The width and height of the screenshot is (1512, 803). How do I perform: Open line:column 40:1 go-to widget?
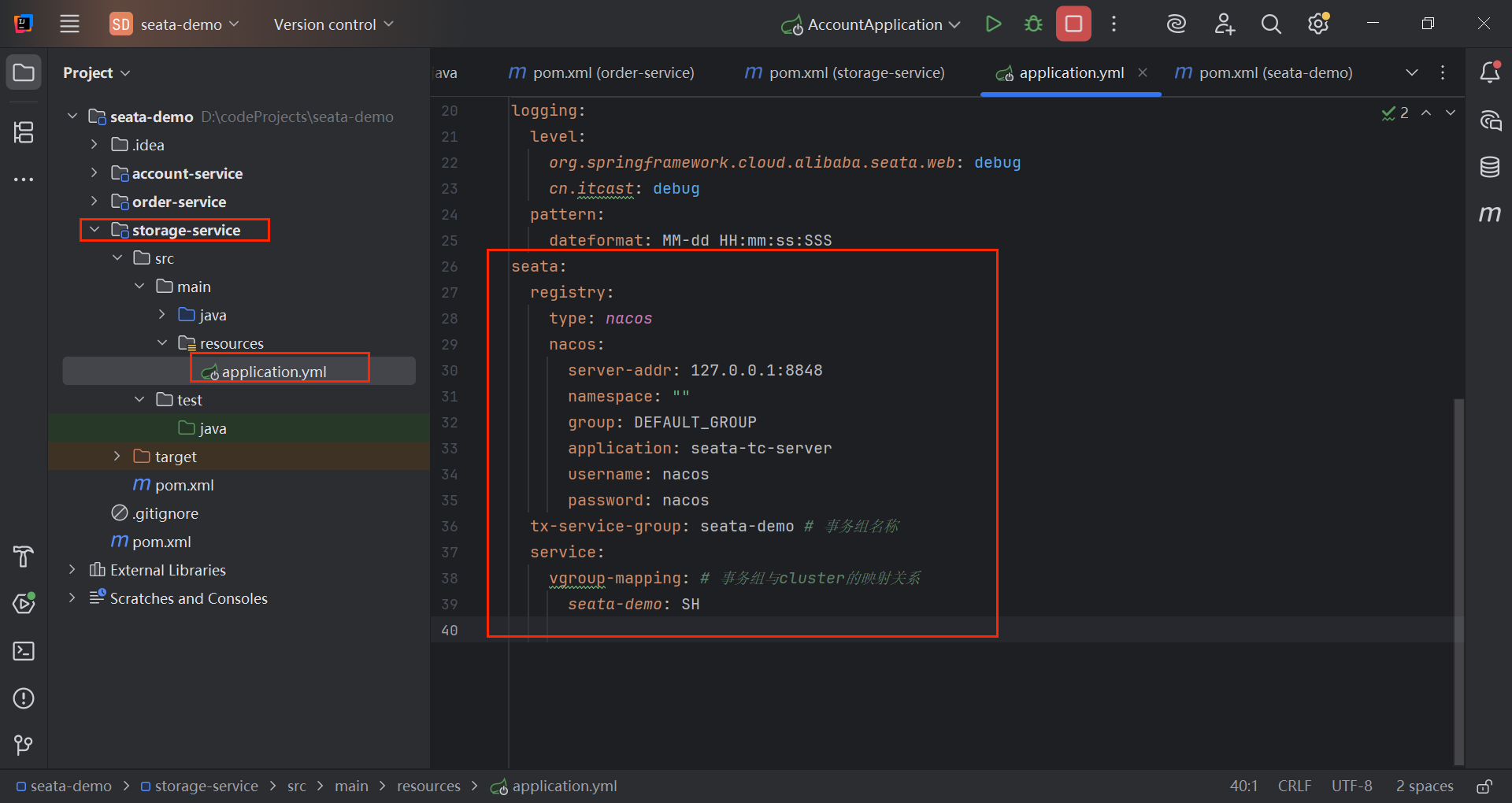[x=1243, y=786]
